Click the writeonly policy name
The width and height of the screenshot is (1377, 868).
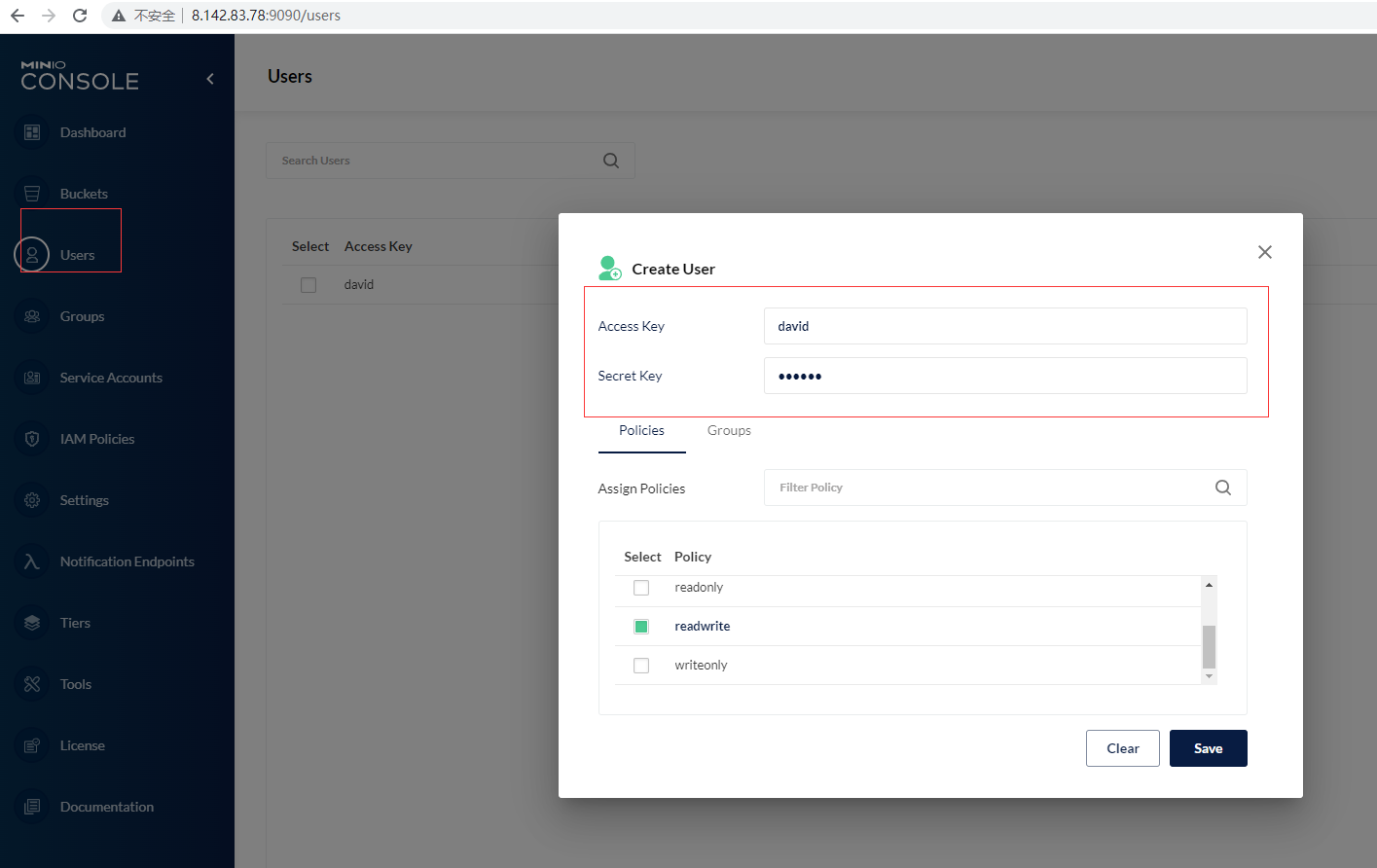coord(701,666)
